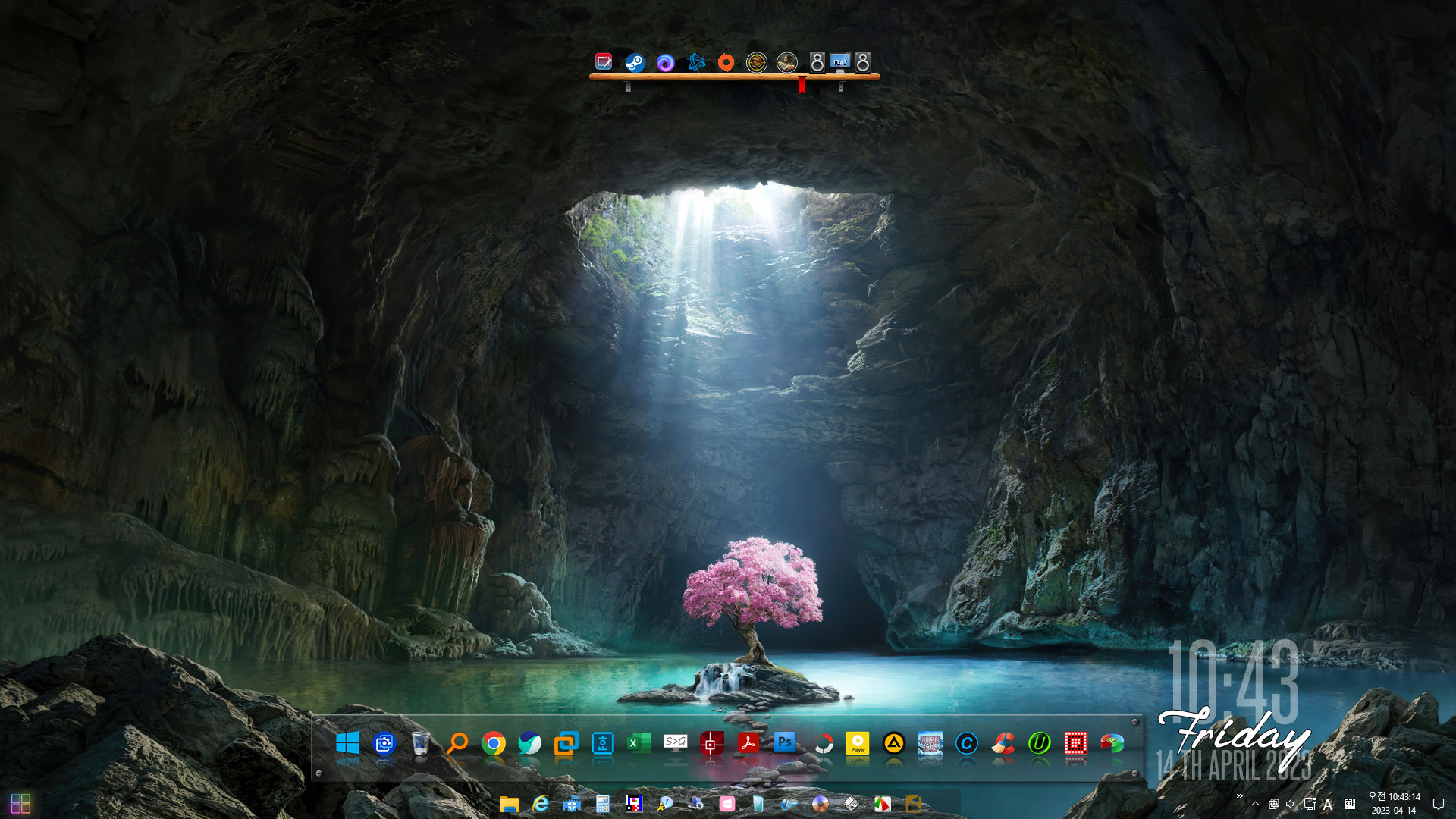Open the purple swirl app on shelf
This screenshot has width=1456, height=819.
pos(665,63)
